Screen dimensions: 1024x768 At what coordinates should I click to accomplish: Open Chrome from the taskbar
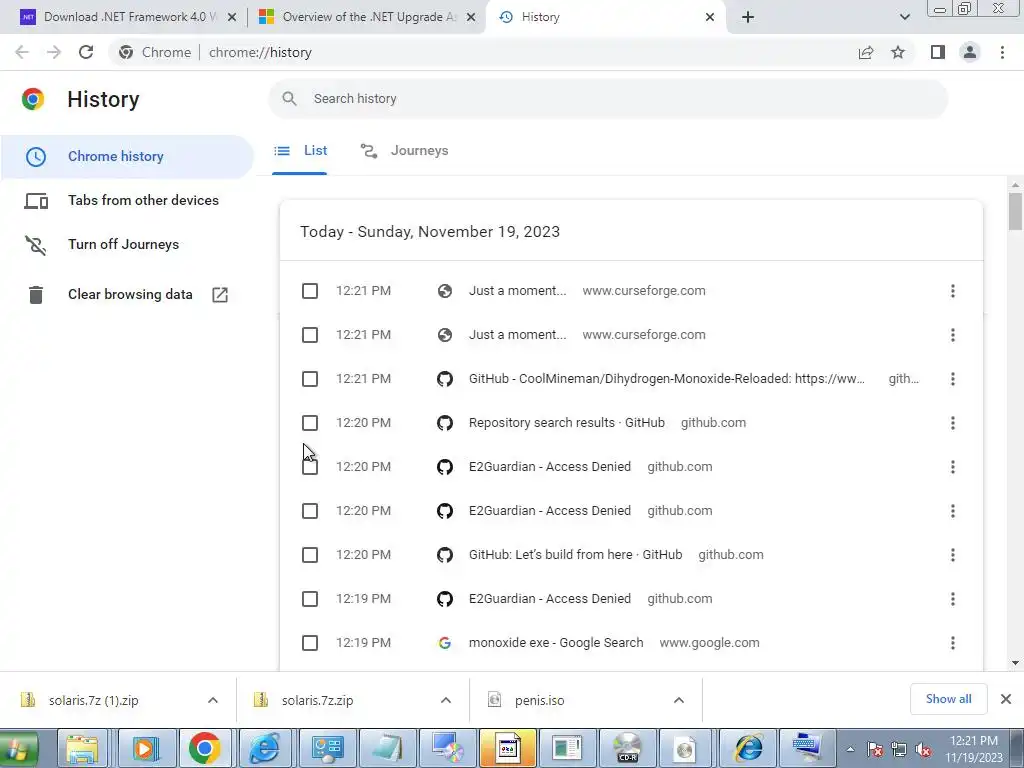pyautogui.click(x=205, y=748)
